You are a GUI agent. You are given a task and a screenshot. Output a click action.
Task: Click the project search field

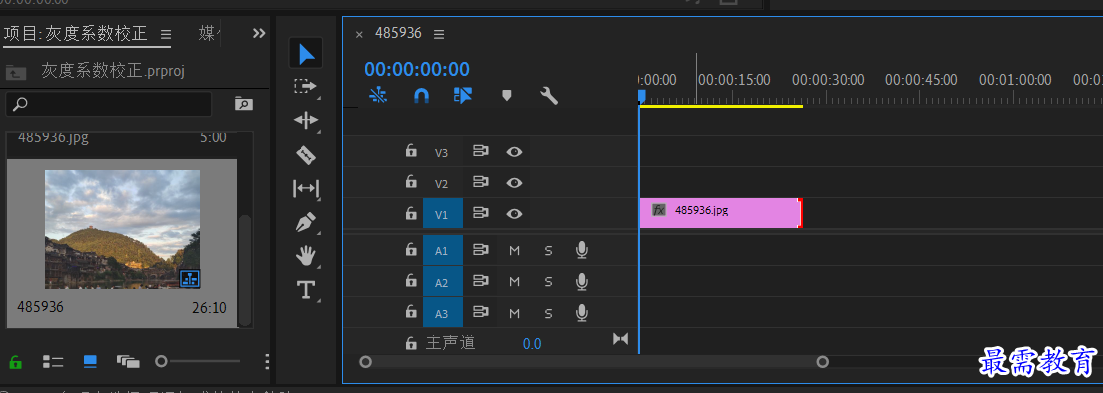108,104
